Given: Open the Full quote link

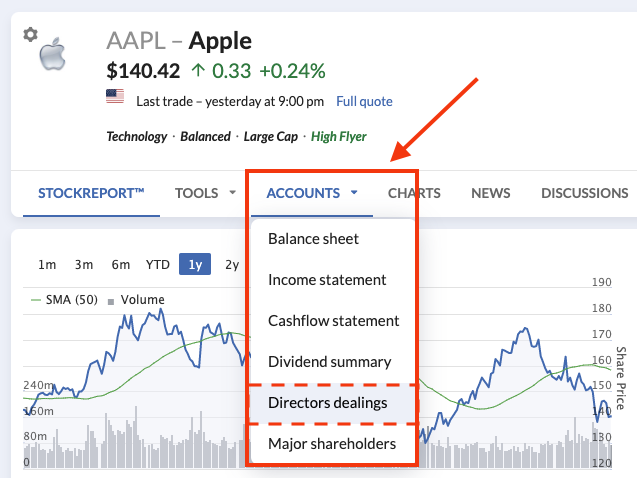Looking at the screenshot, I should coord(364,101).
